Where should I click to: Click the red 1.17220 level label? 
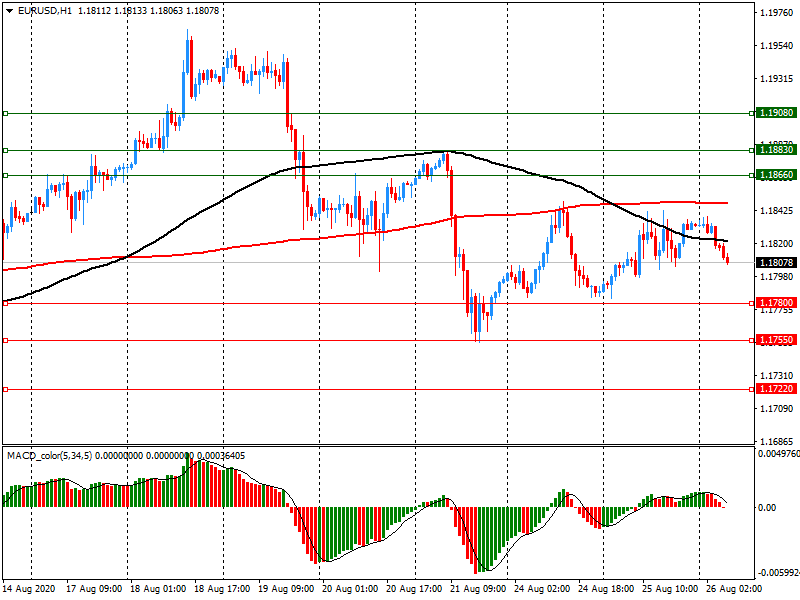click(776, 389)
